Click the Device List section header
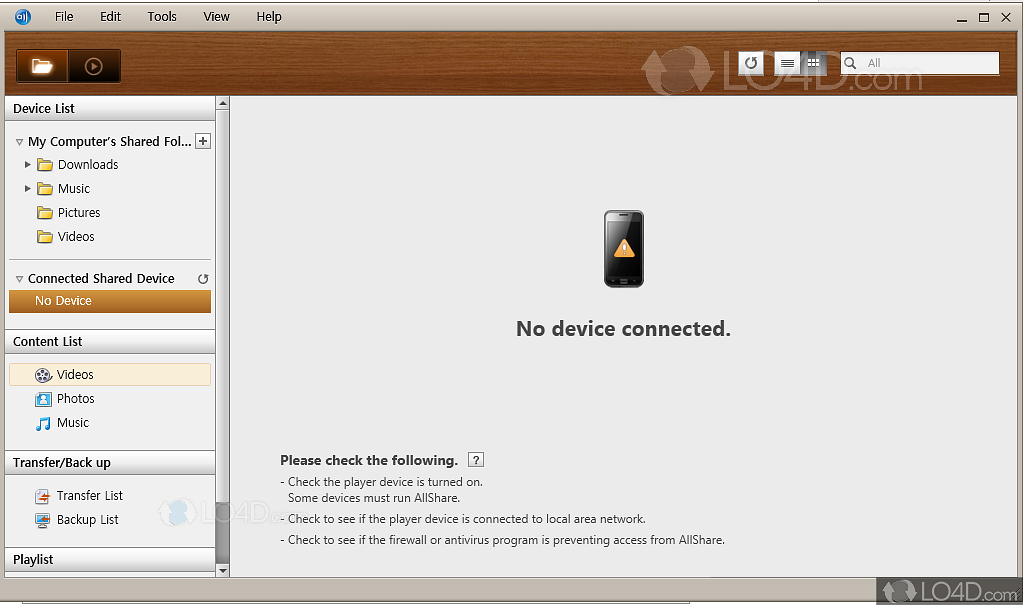Viewport: 1023px width, 605px height. tap(110, 108)
